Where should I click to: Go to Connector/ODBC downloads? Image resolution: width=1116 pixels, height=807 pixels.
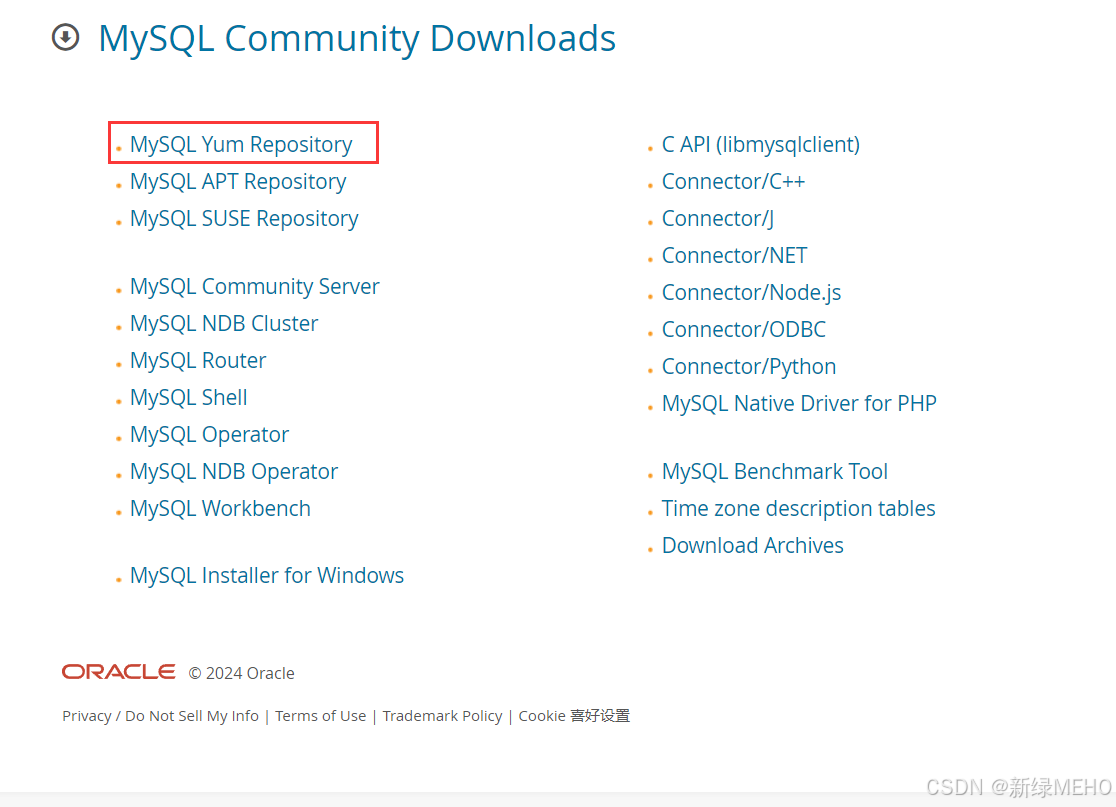tap(744, 329)
